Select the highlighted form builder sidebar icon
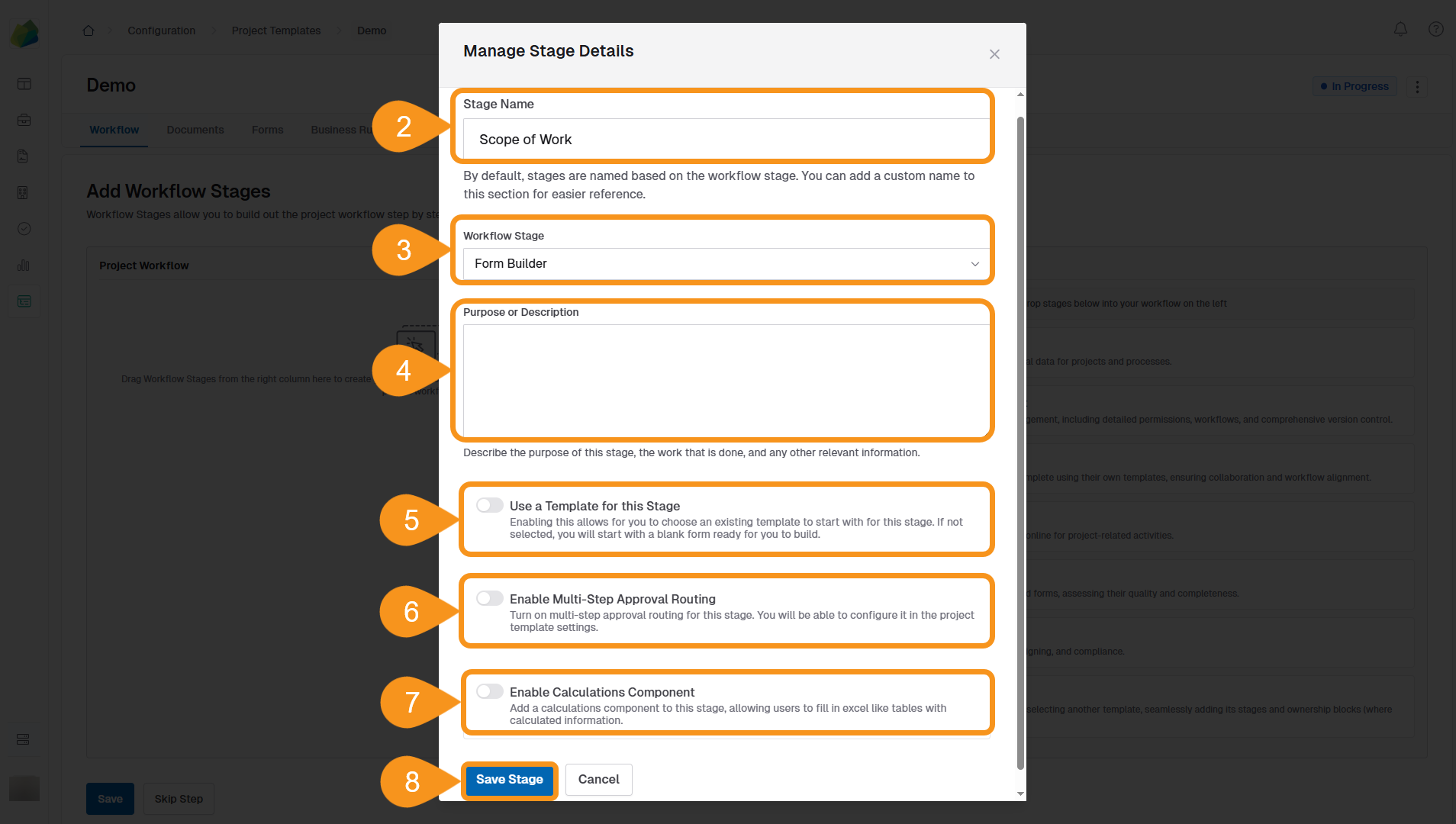 [24, 301]
